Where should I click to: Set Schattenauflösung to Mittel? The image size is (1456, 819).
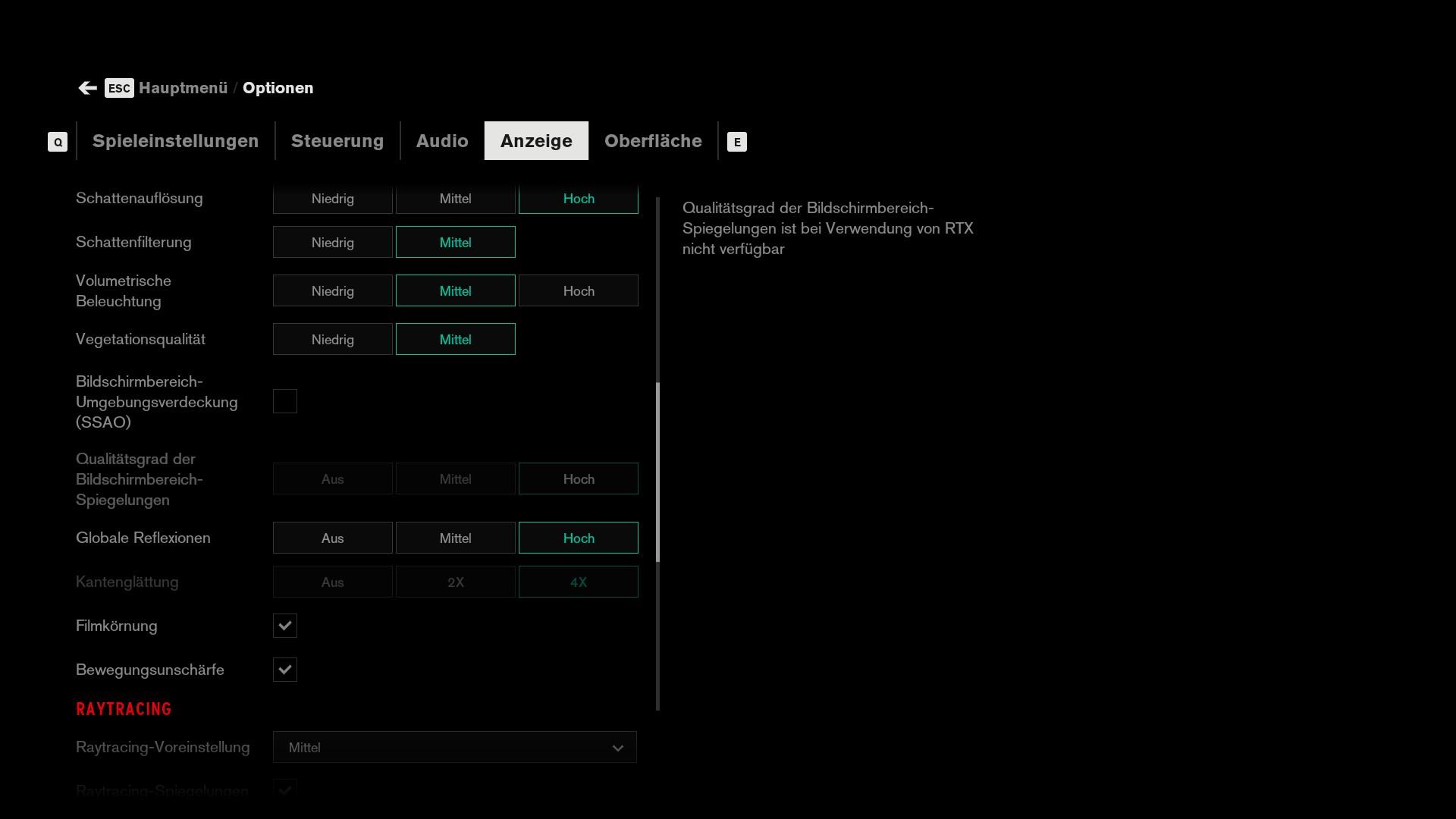[x=456, y=199]
